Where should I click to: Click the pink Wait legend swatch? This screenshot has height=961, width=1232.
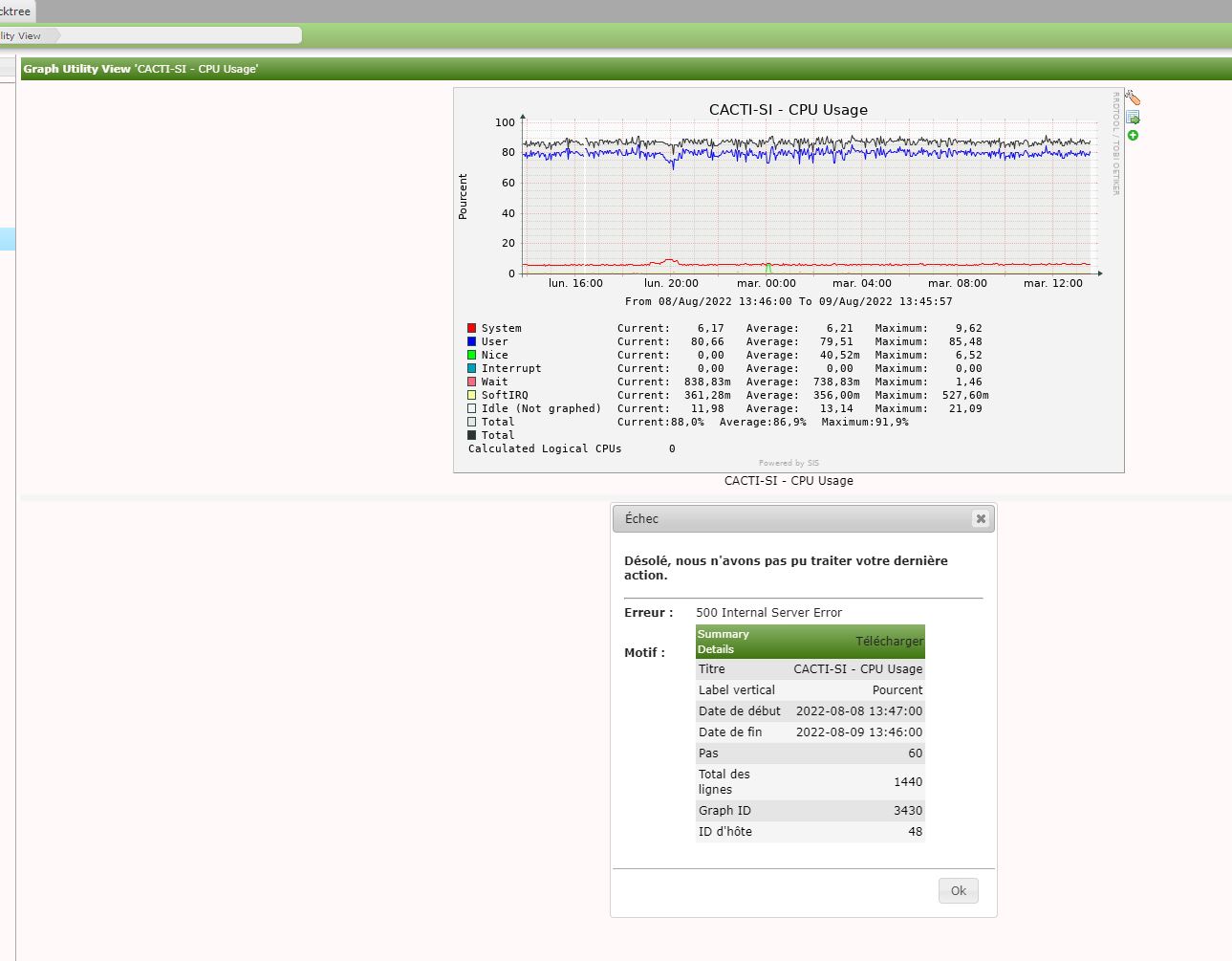tap(471, 382)
